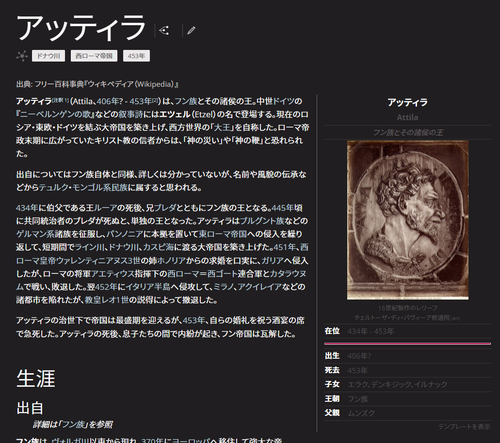Open the フン族 link in first paragraph
Screen dimensions: 500x443
coord(186,101)
